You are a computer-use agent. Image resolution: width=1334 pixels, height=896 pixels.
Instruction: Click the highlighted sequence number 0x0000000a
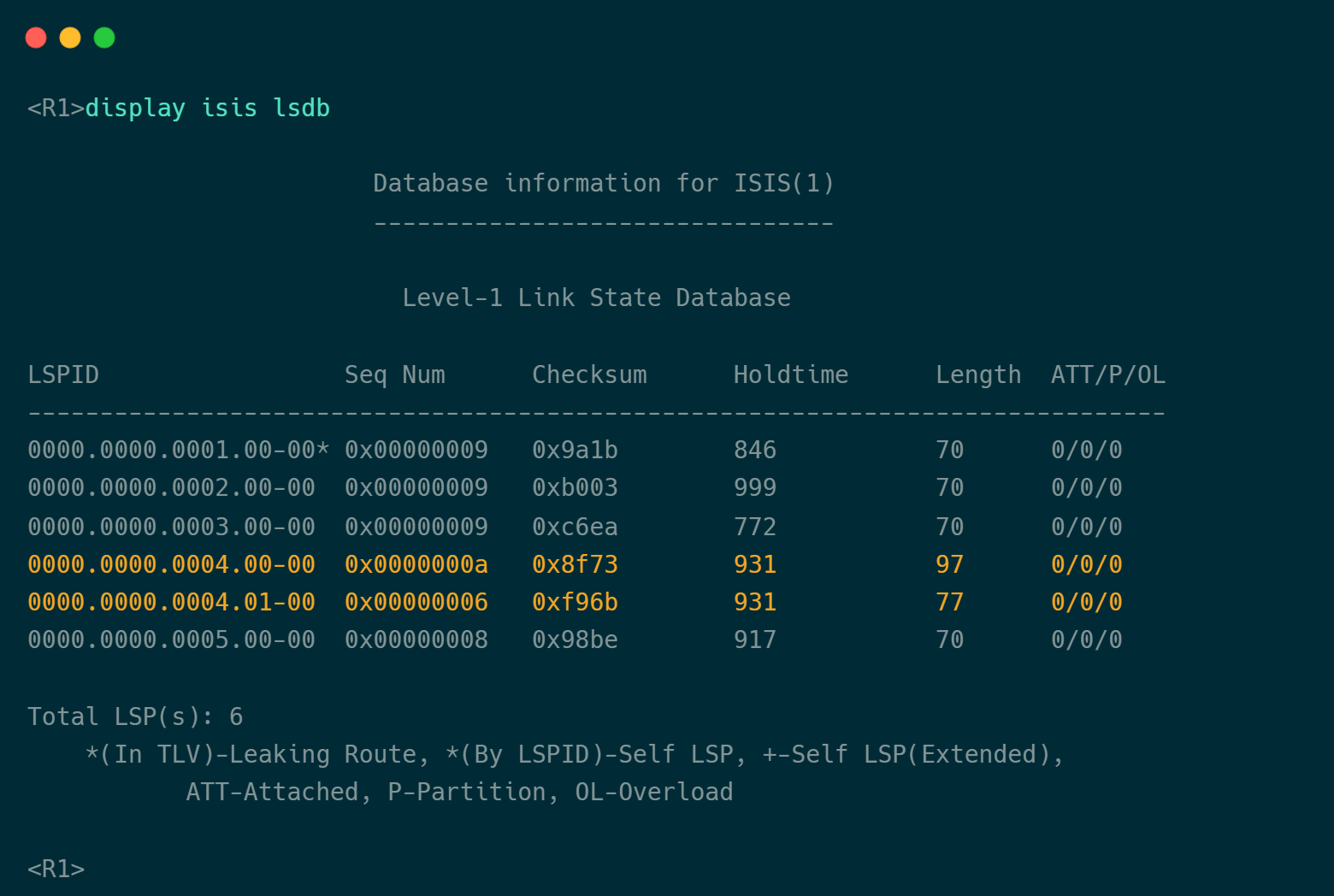[x=416, y=565]
